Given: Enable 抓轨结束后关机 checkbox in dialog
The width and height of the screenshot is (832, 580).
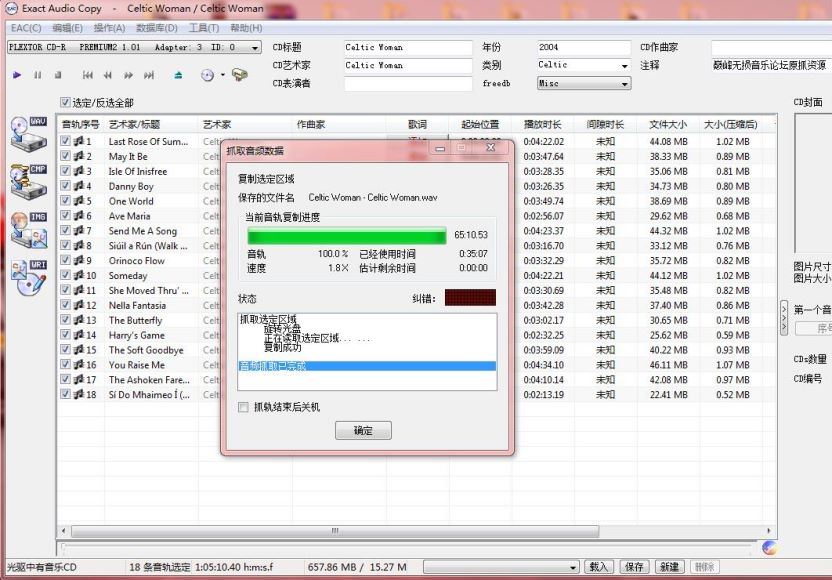Looking at the screenshot, I should (x=244, y=407).
